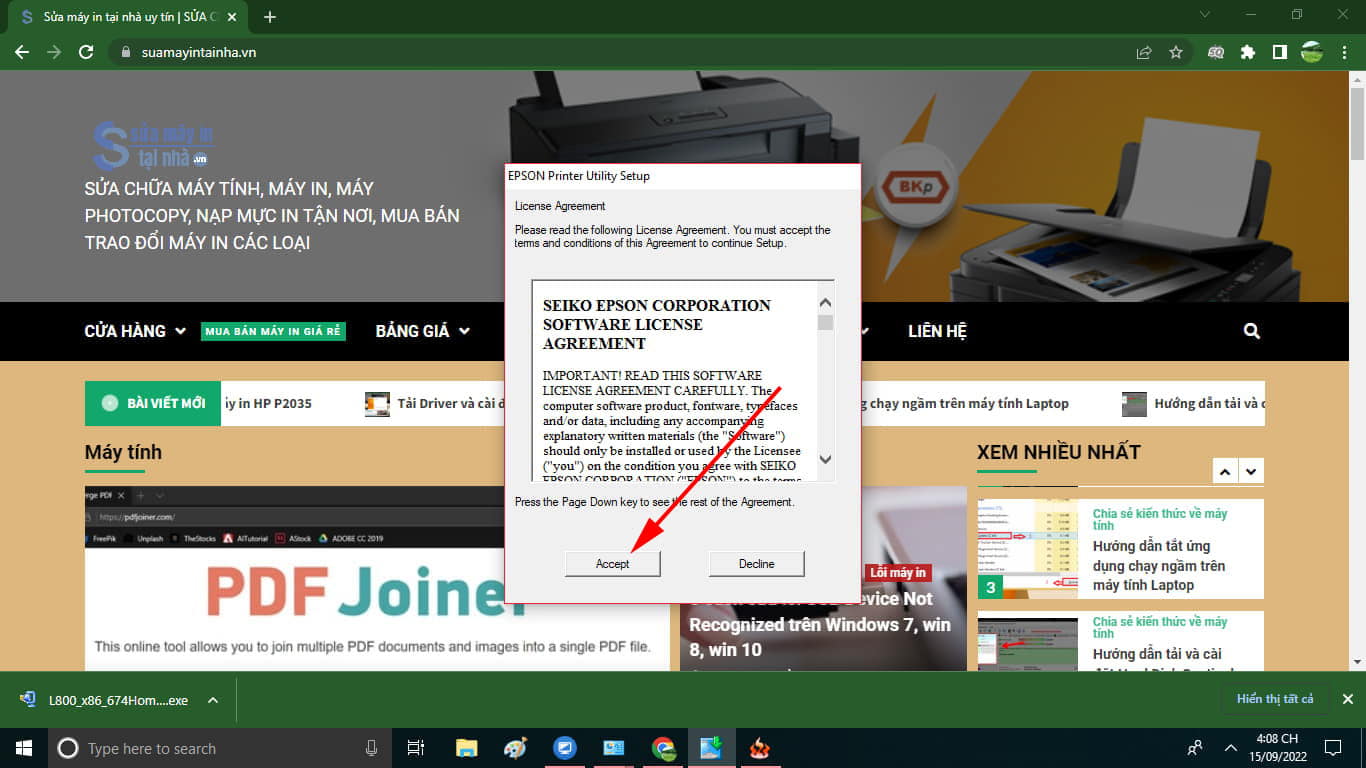Open Hướng dẫn tắt ứng dụng chạy ngầm article
The height and width of the screenshot is (768, 1366).
coord(1159,566)
